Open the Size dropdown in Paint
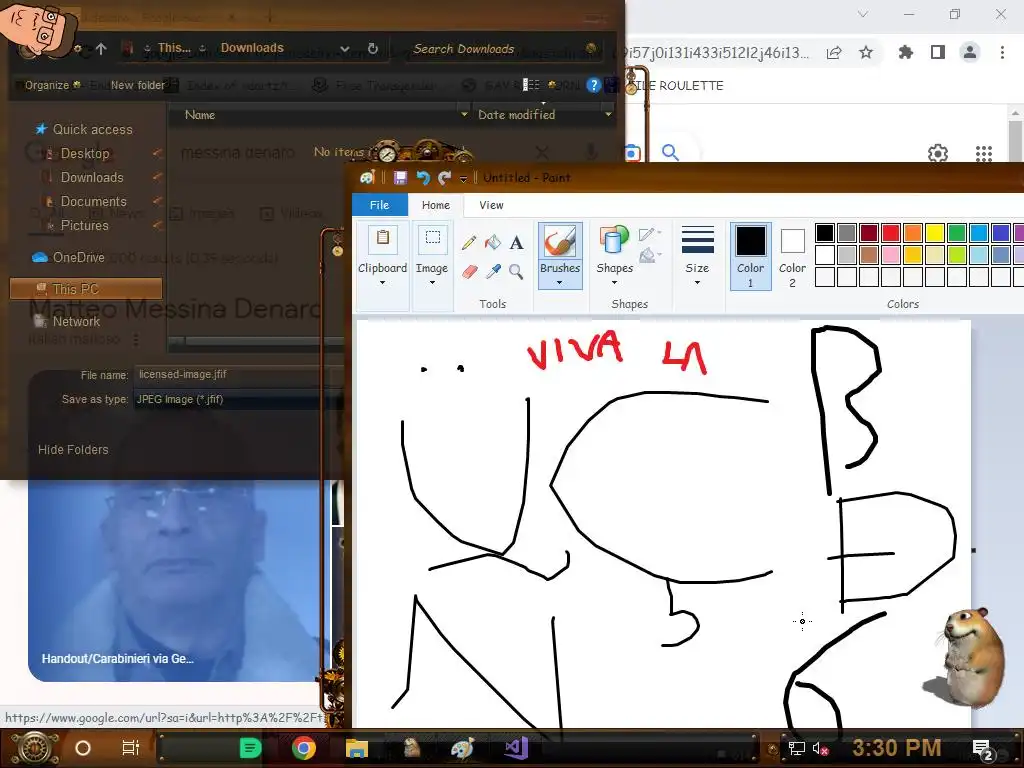 697,256
